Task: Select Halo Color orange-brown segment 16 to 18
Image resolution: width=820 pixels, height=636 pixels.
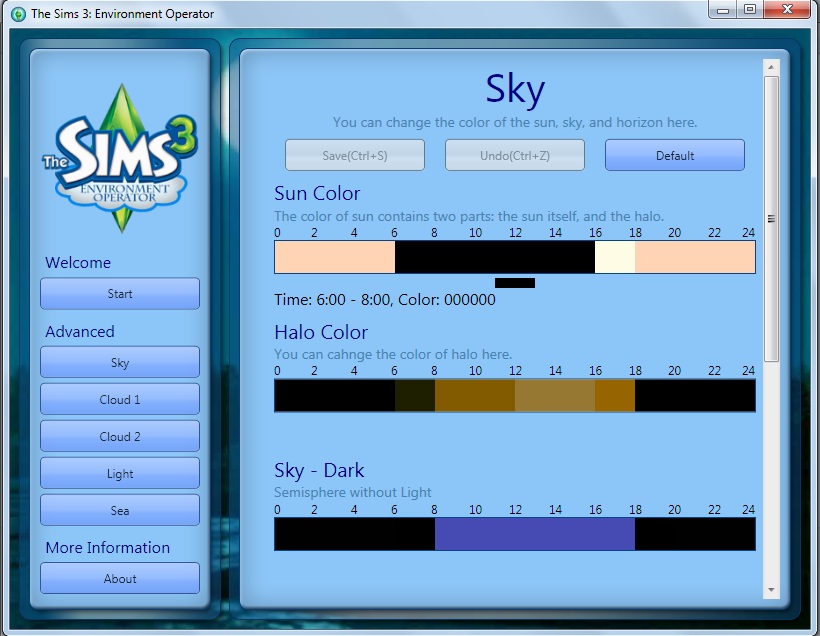Action: click(615, 395)
